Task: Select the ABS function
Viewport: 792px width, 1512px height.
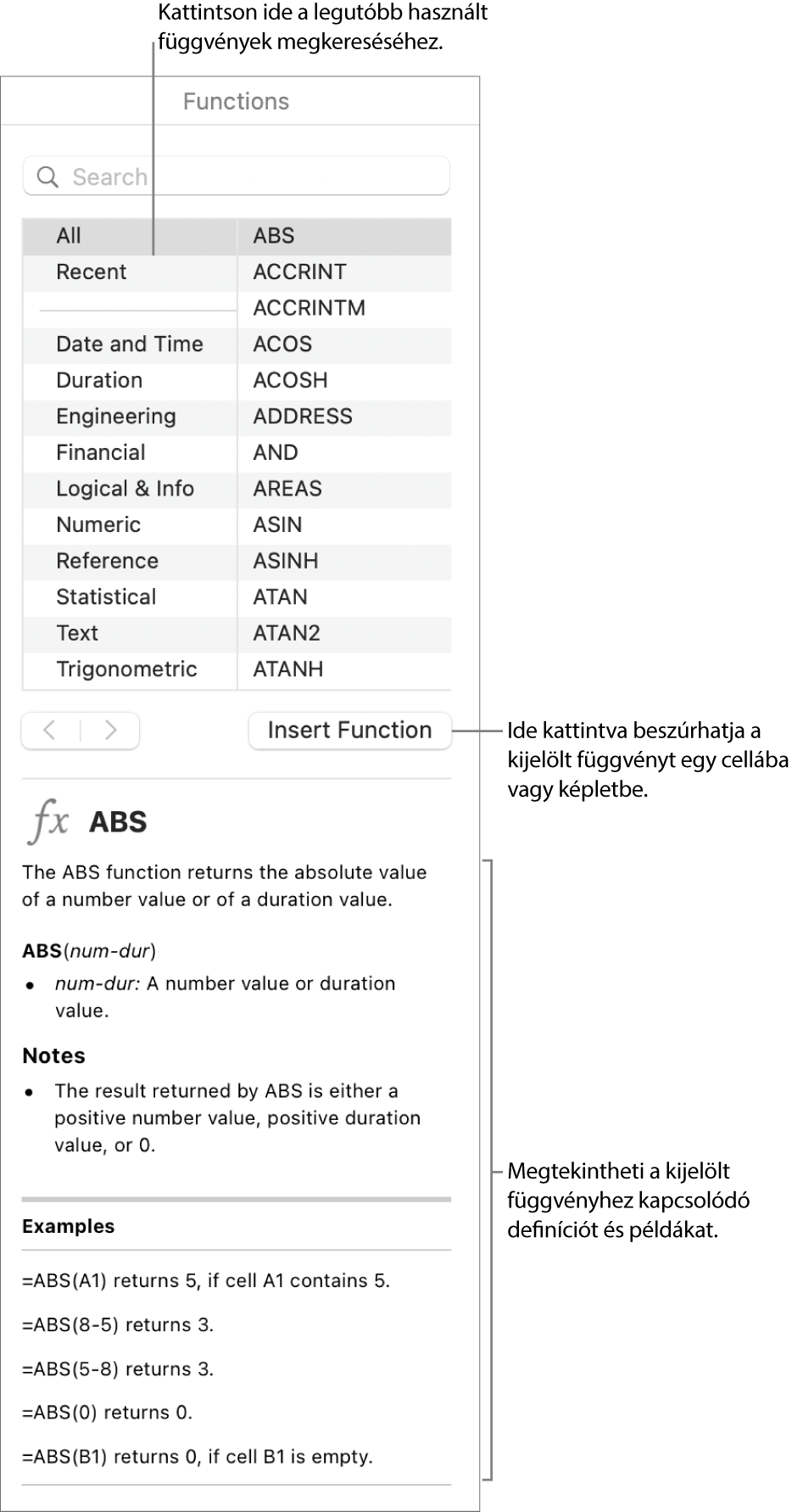Action: tap(274, 236)
